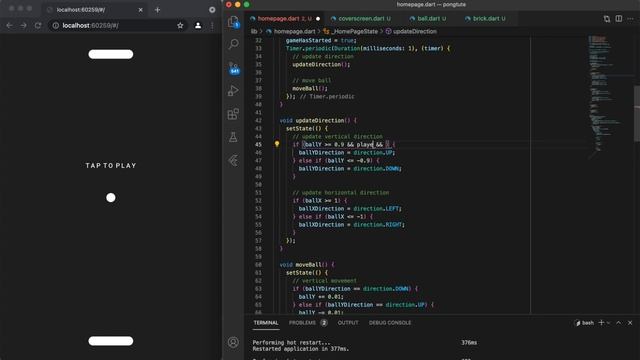Open the Accounts icon in activity bar
Screen dimensions: 640x360
pos(233,342)
